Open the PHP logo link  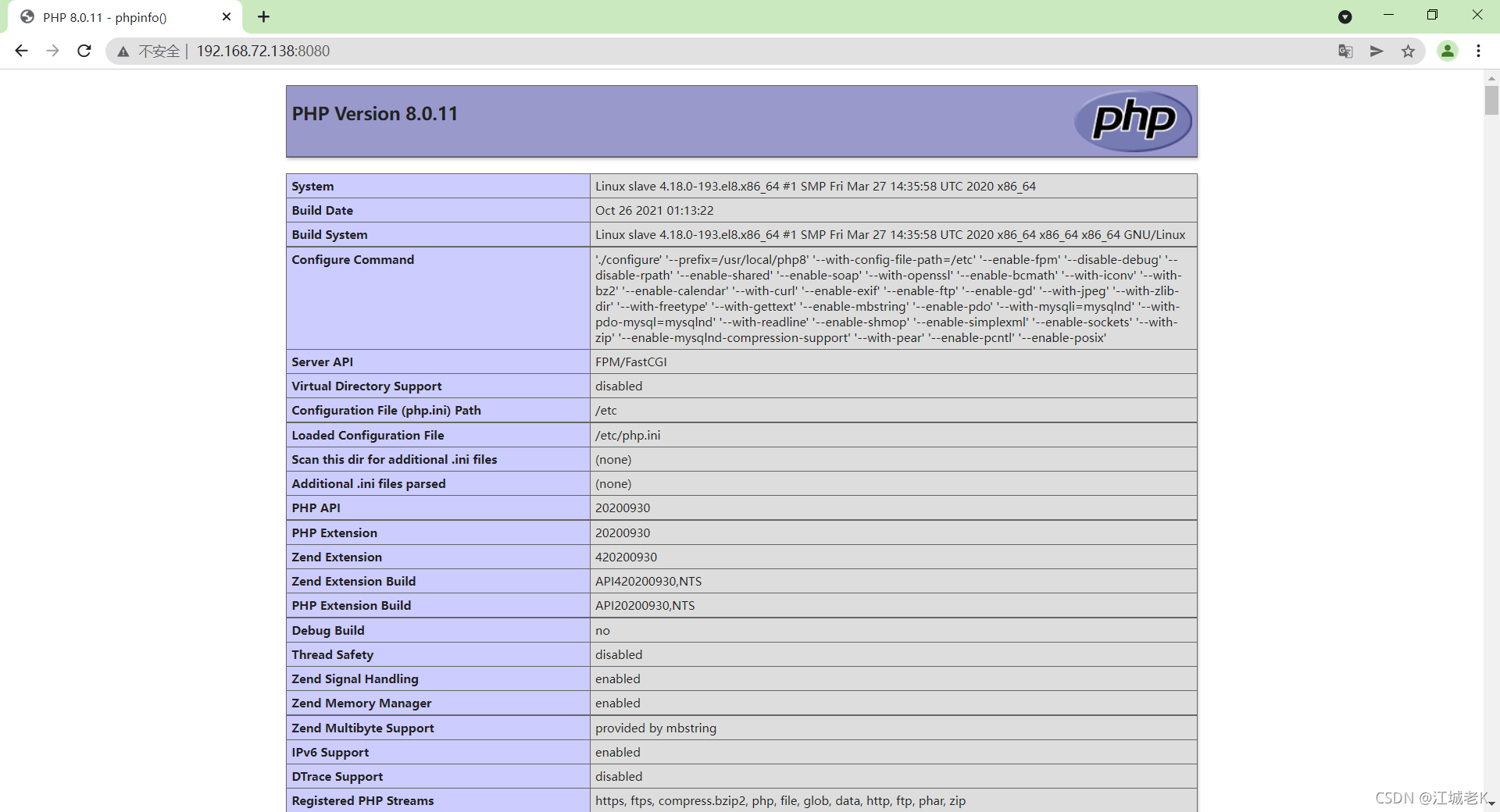pos(1133,121)
